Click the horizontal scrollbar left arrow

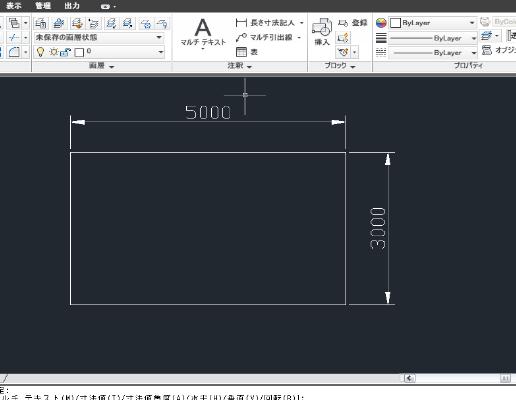coord(410,378)
